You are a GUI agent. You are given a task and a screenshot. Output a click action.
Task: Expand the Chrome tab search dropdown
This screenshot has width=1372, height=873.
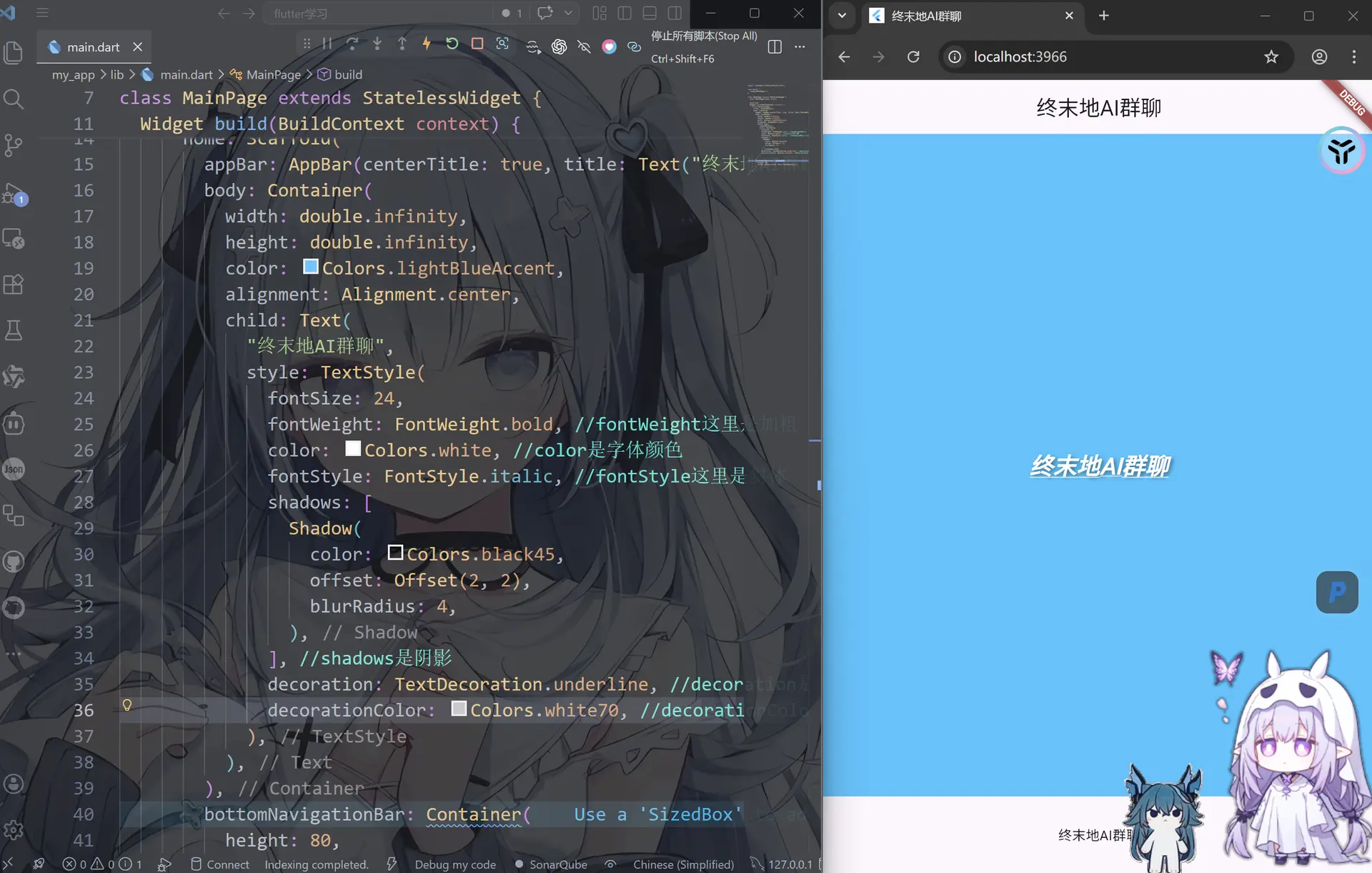[x=842, y=15]
